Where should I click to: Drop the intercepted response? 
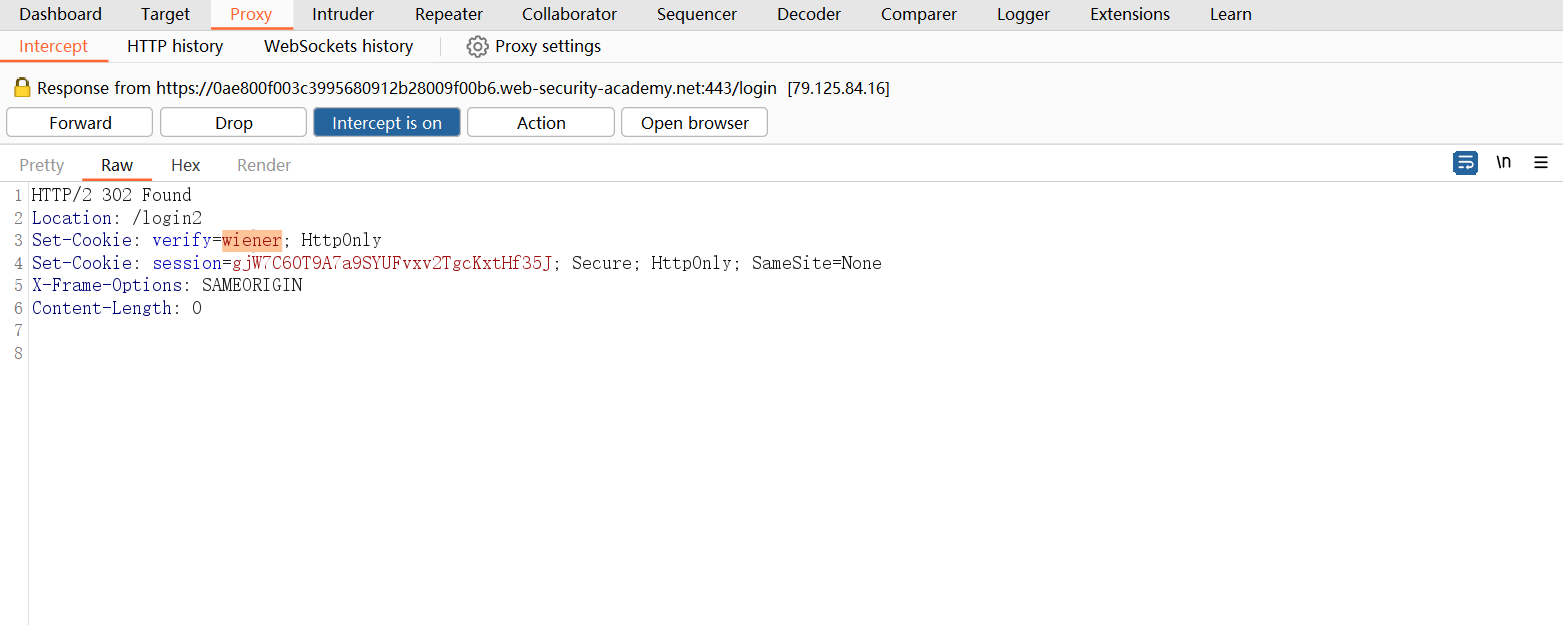(x=233, y=123)
